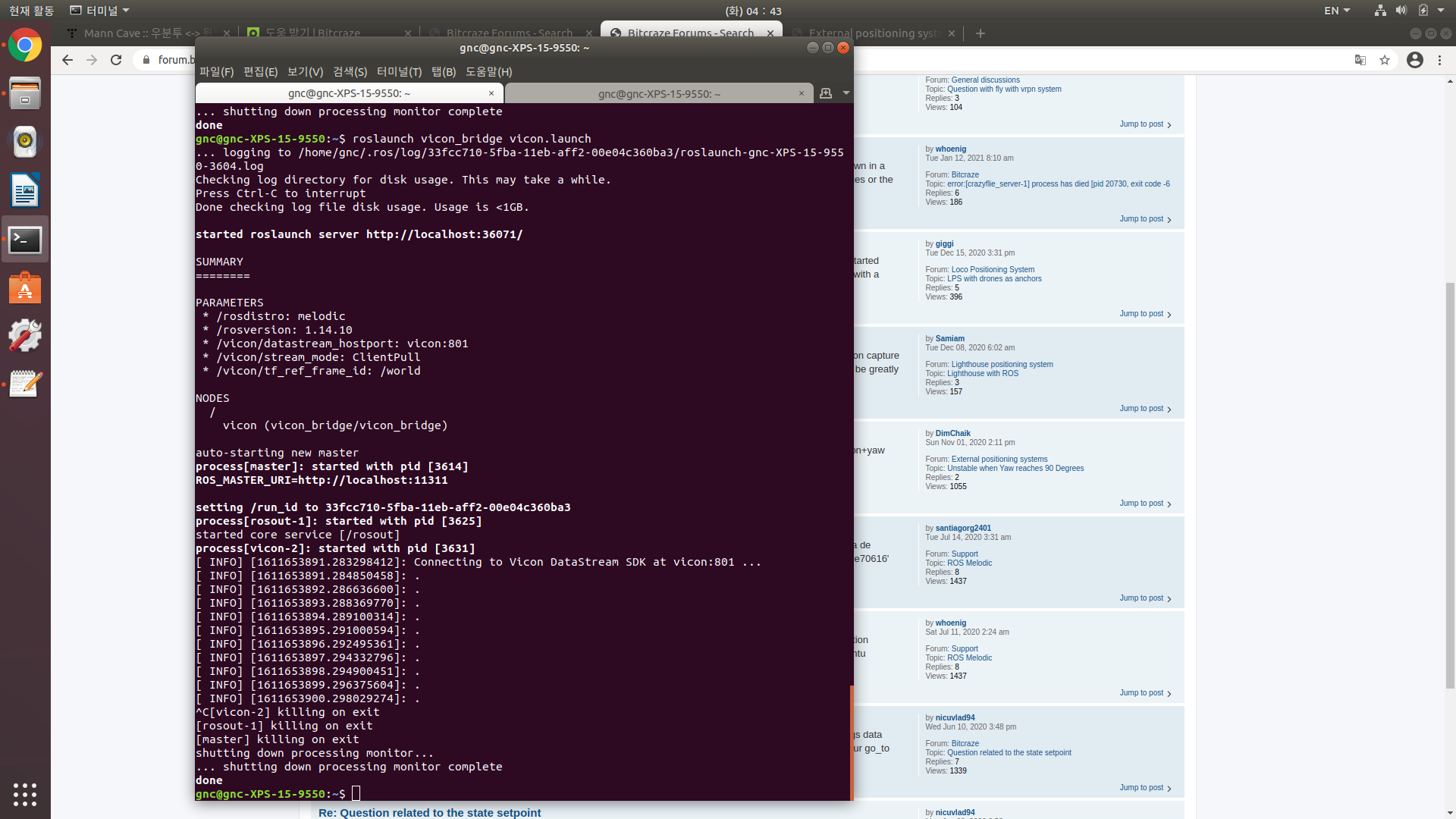Image resolution: width=1456 pixels, height=819 pixels.
Task: Click the Show Applications grid icon
Action: (x=25, y=794)
